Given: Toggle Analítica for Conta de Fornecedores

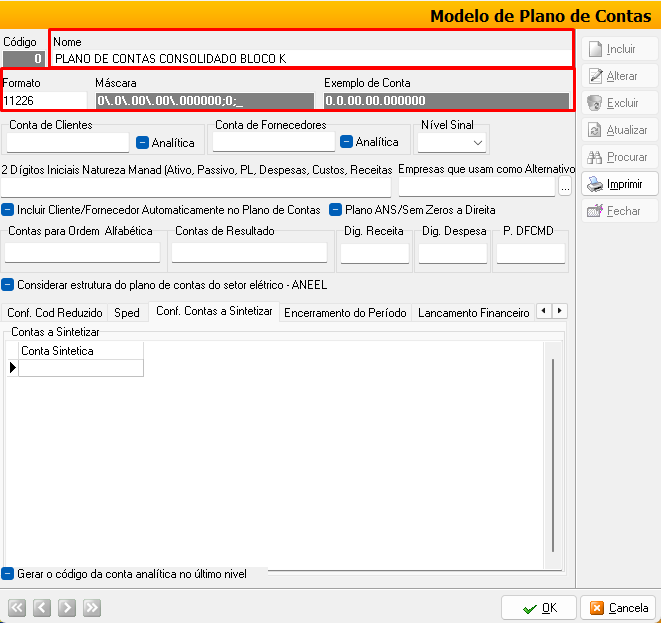Looking at the screenshot, I should (346, 142).
